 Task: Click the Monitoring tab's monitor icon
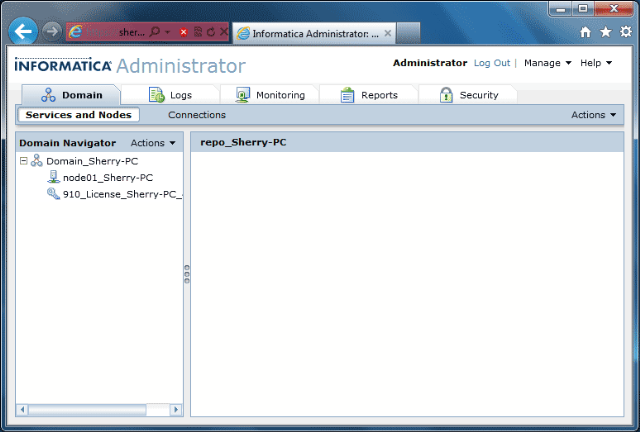click(x=242, y=95)
